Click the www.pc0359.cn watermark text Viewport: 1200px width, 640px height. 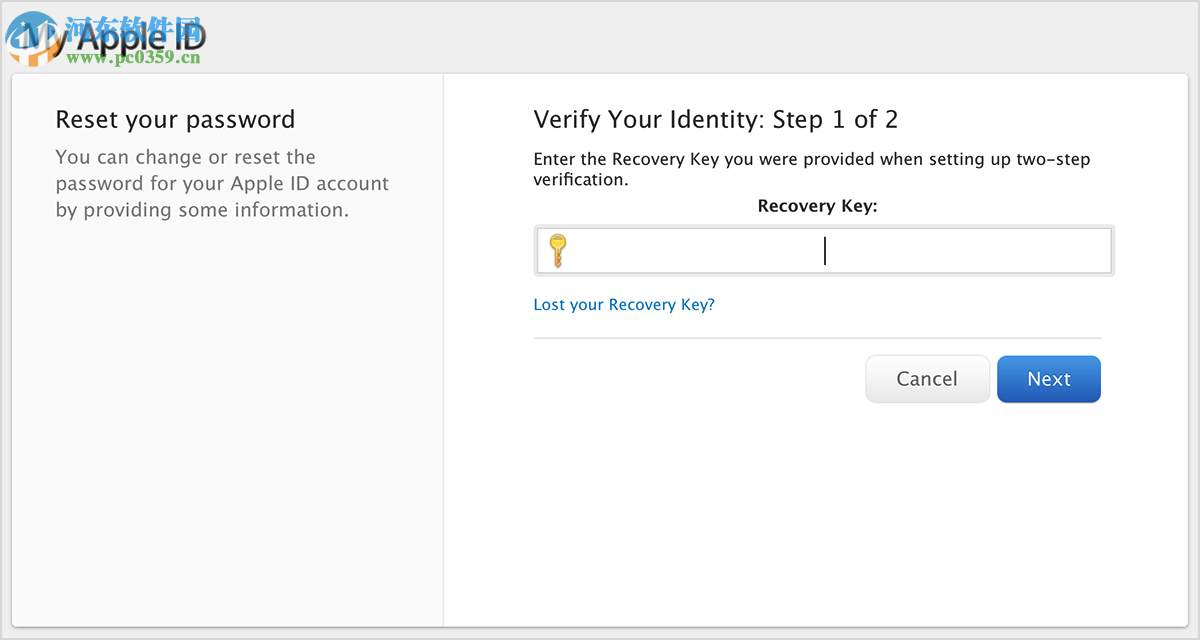133,58
